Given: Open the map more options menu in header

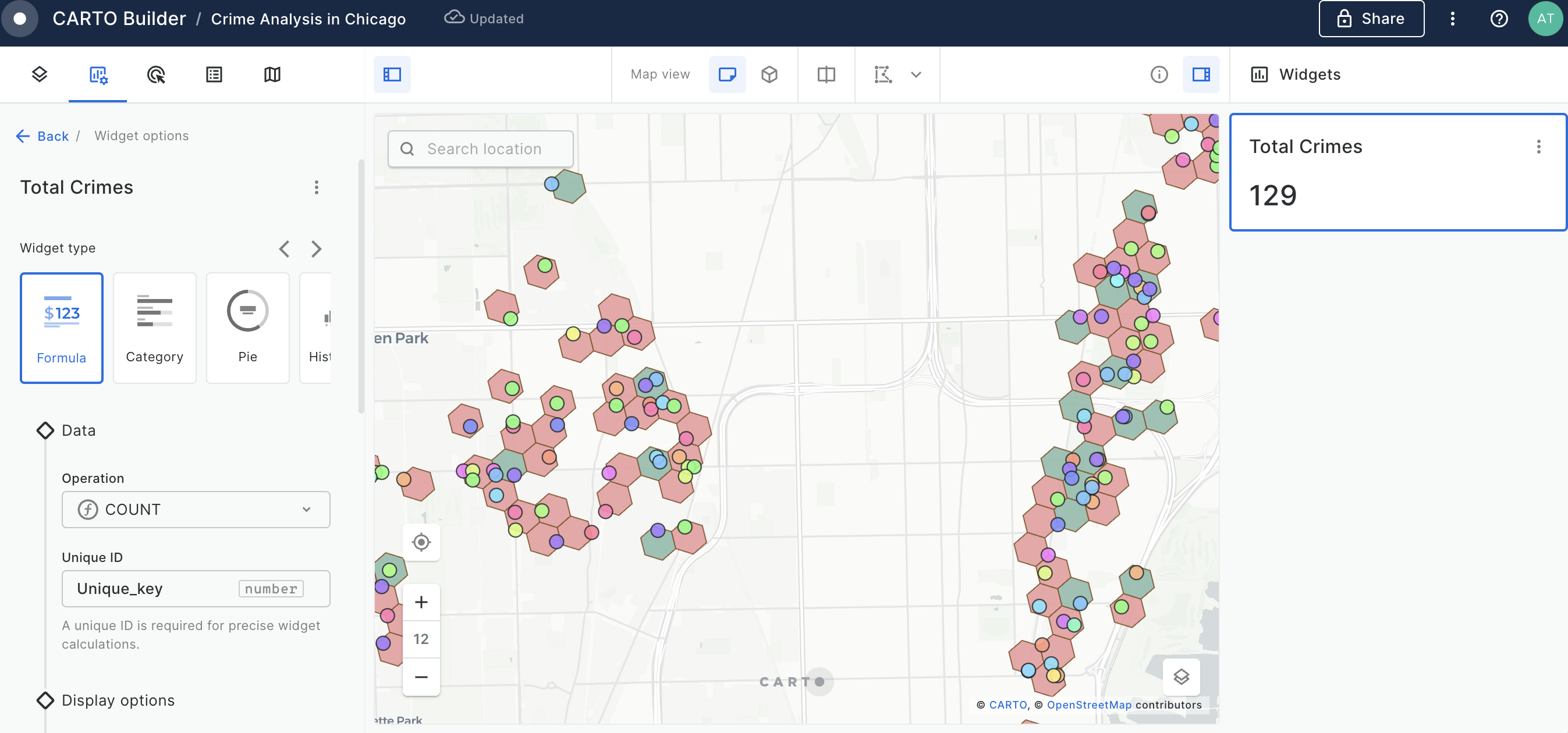Looking at the screenshot, I should (1452, 19).
